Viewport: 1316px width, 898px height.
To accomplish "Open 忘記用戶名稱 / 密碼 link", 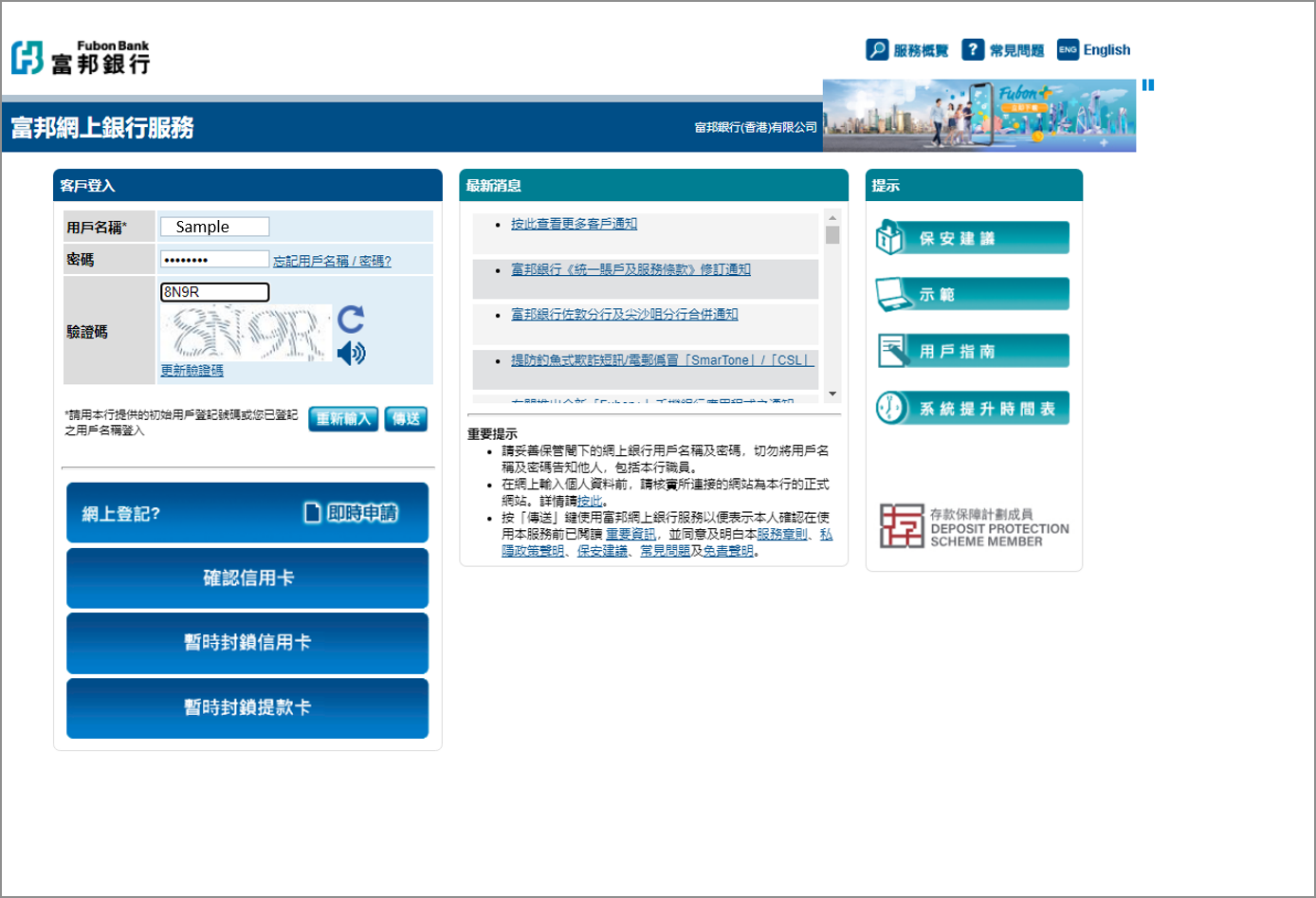I will [332, 261].
